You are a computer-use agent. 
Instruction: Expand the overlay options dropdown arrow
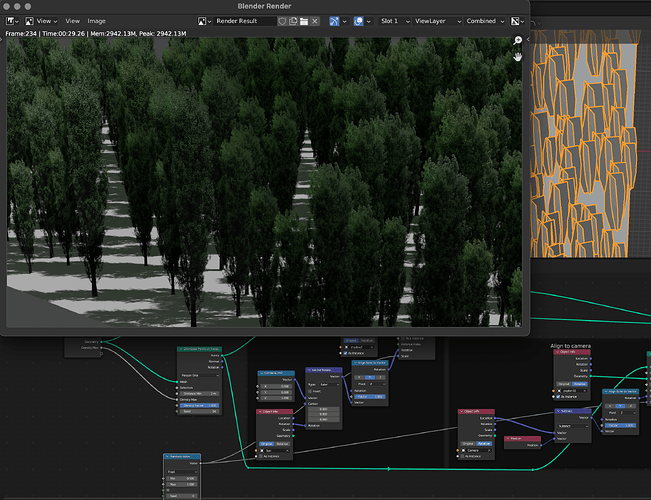coord(369,21)
